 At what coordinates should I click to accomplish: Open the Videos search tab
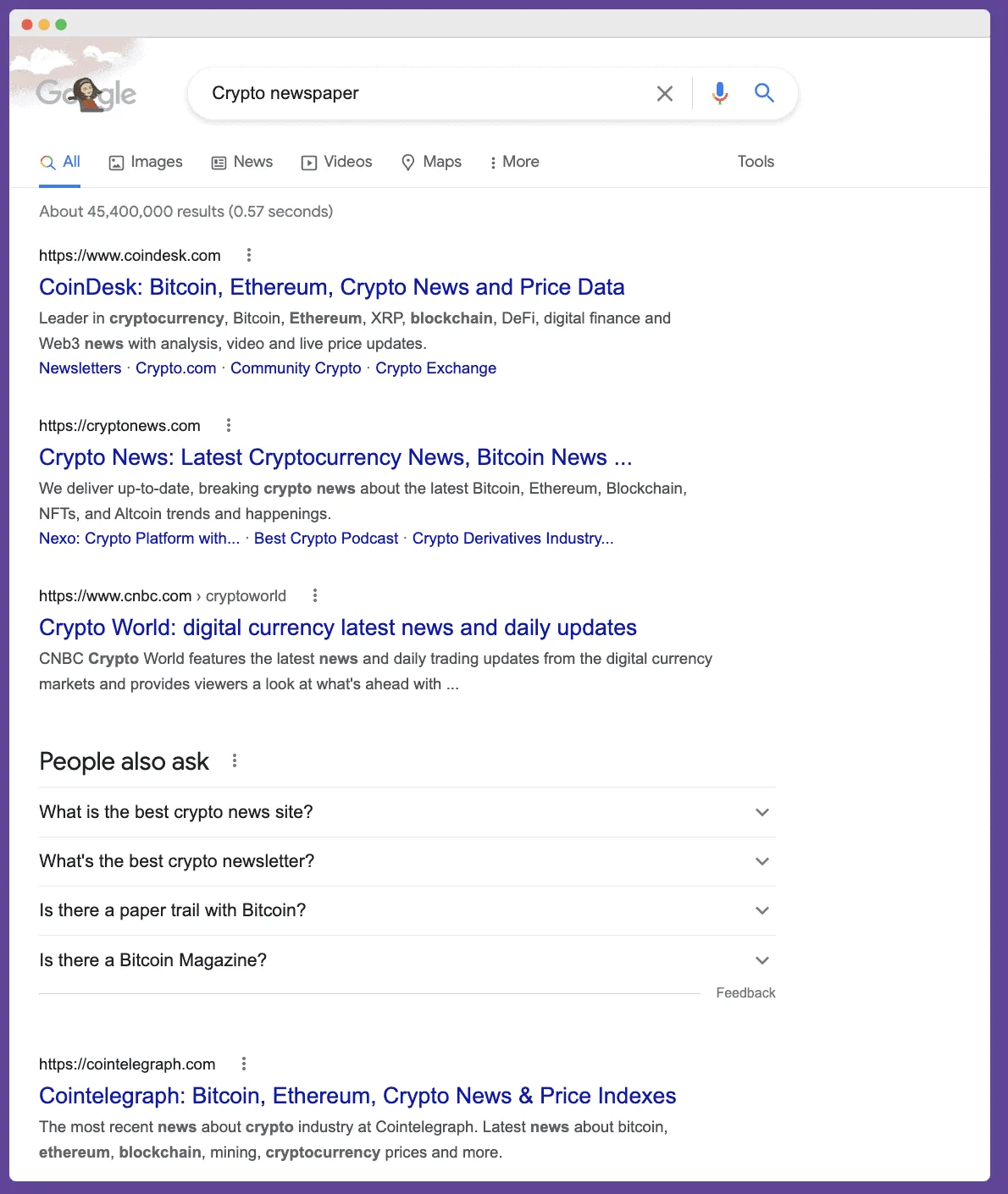(336, 162)
